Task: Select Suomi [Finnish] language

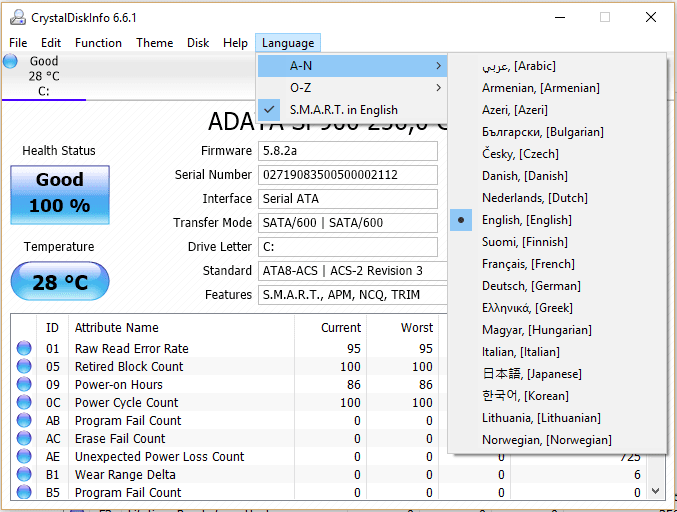Action: point(557,242)
